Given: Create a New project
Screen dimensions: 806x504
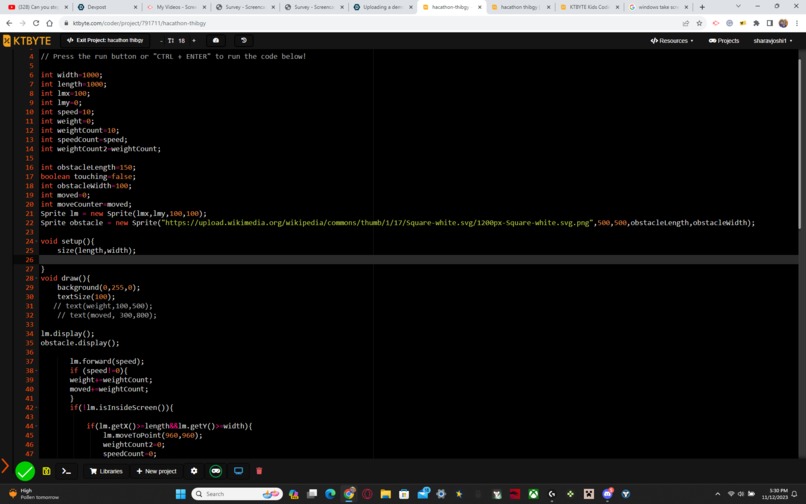Looking at the screenshot, I should pos(156,471).
